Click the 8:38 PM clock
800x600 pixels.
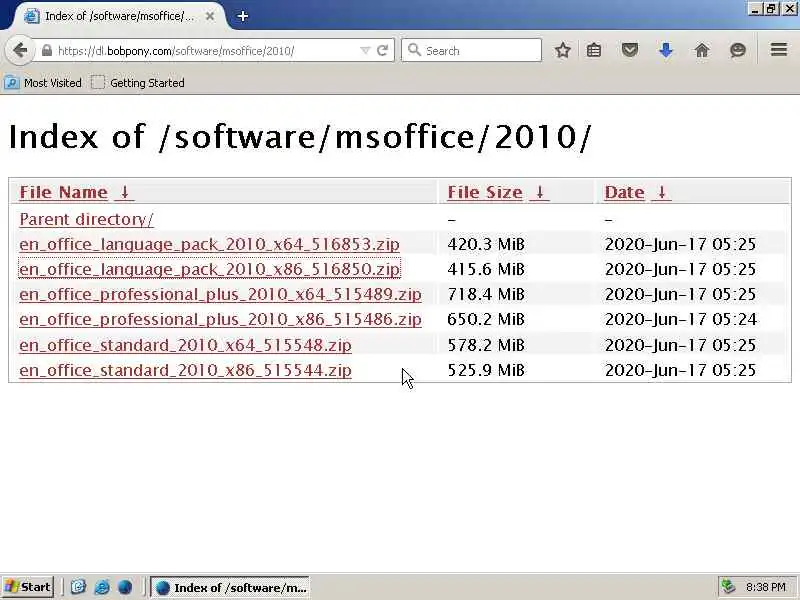tap(765, 587)
